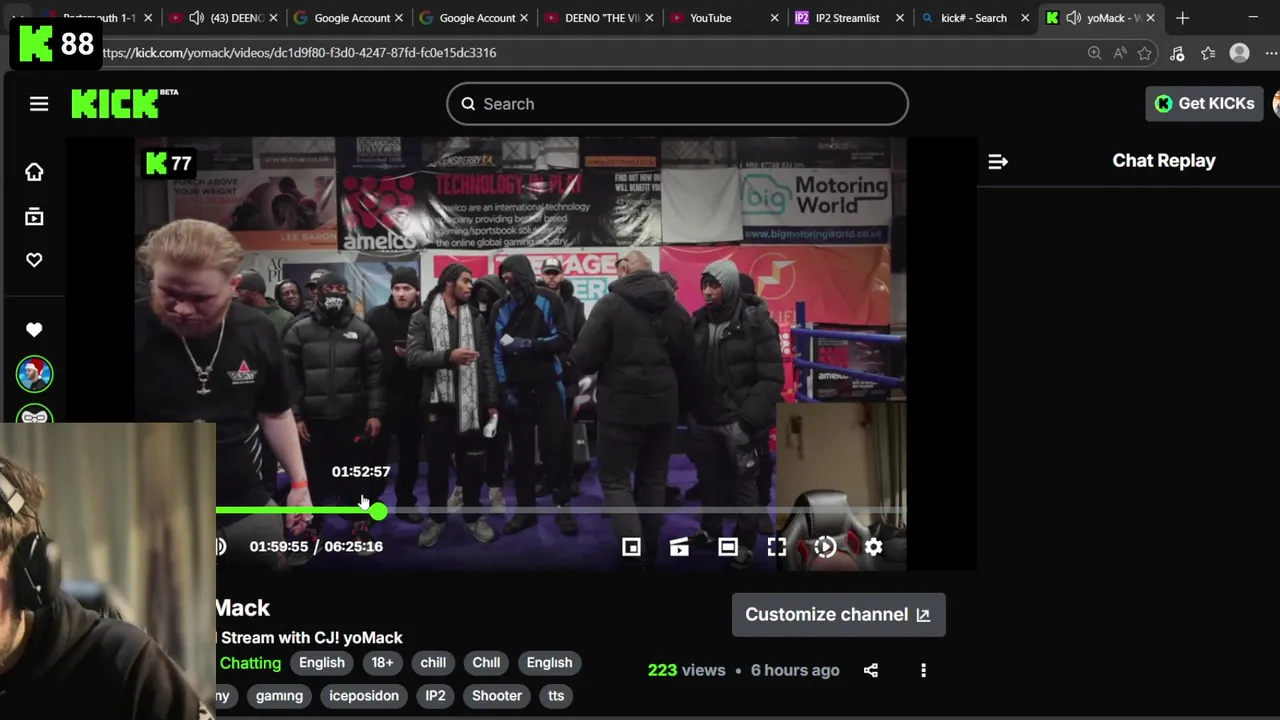Switch to the second Google Account tab

[x=474, y=18]
